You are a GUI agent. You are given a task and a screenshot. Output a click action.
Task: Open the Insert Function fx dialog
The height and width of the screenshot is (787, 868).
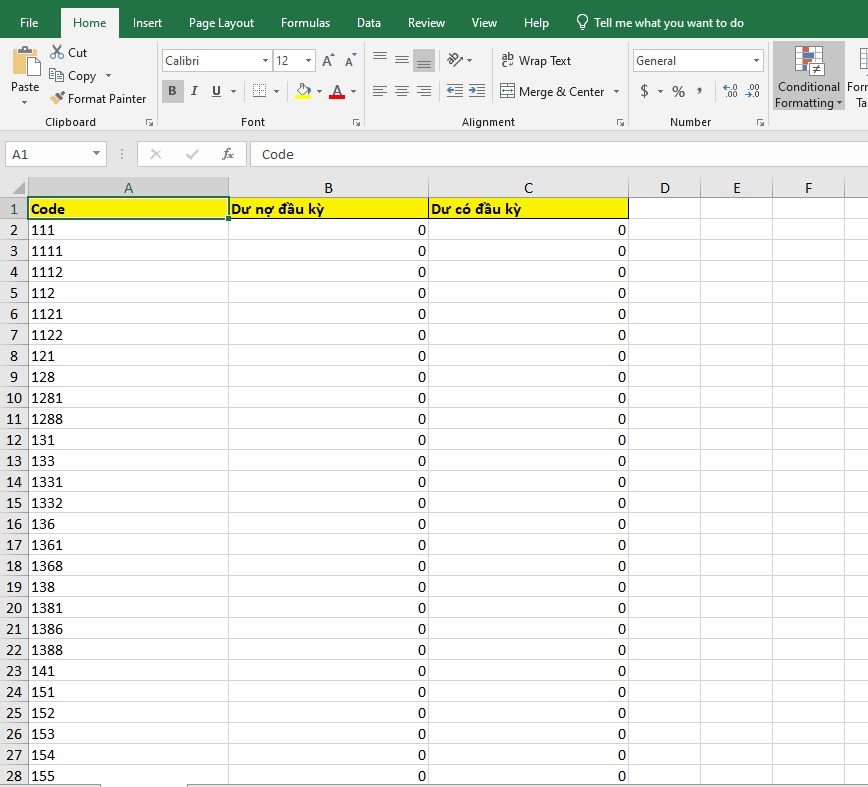coord(228,154)
